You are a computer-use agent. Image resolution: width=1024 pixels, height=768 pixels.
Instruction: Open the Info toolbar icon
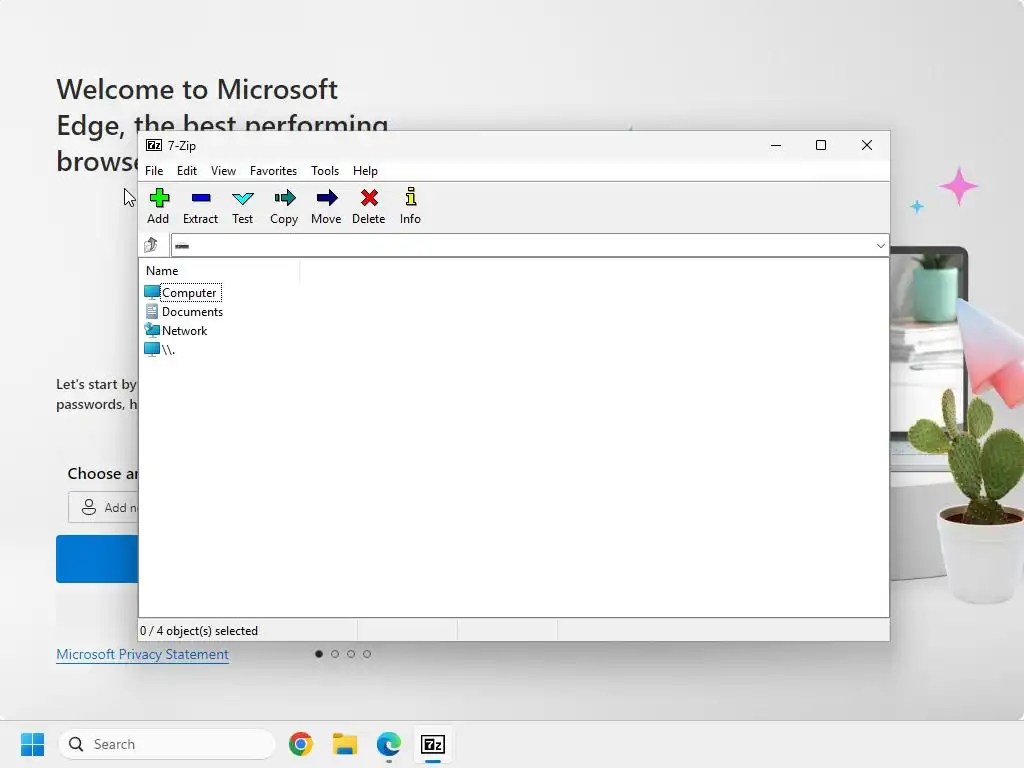[410, 197]
